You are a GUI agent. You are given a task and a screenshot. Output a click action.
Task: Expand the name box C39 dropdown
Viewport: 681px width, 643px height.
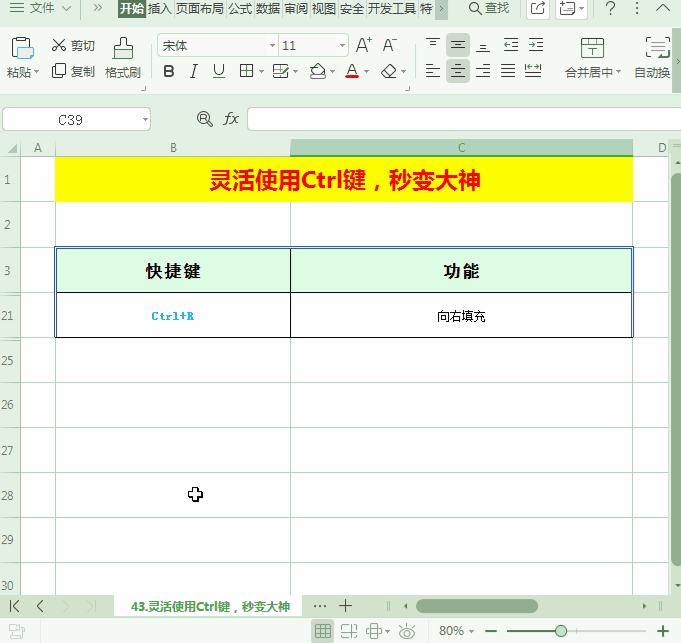click(x=145, y=119)
